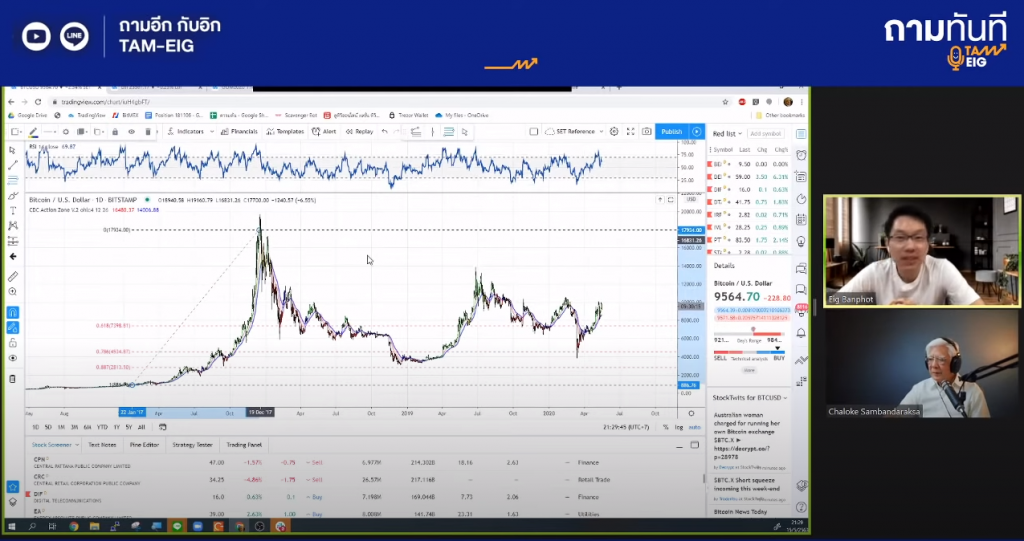Open the Notifications bell icon on right sidebar
1024x541 pixels.
point(801,333)
